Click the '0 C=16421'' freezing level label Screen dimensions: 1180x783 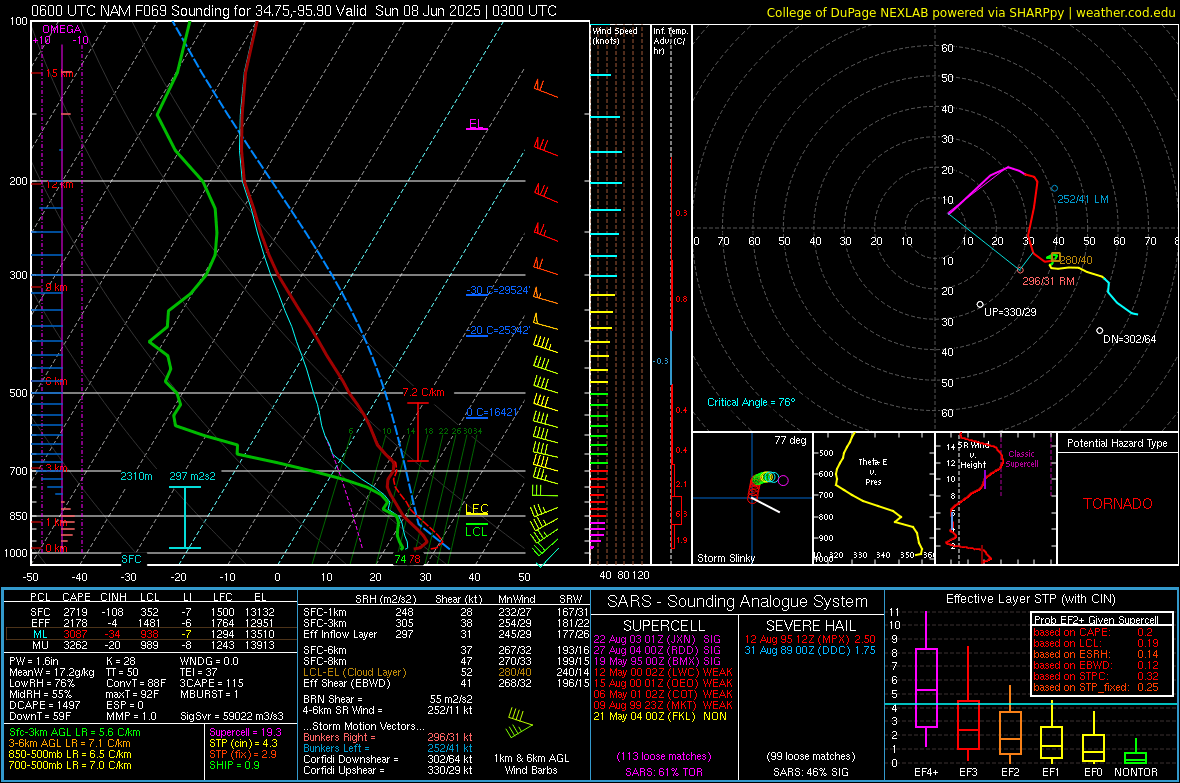tap(493, 412)
